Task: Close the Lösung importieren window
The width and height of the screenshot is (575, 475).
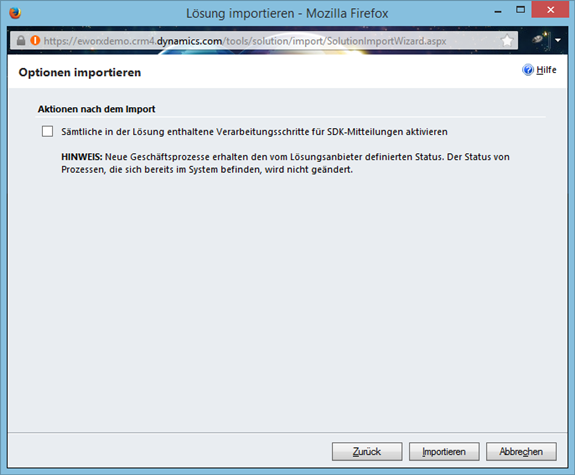Action: (550, 10)
